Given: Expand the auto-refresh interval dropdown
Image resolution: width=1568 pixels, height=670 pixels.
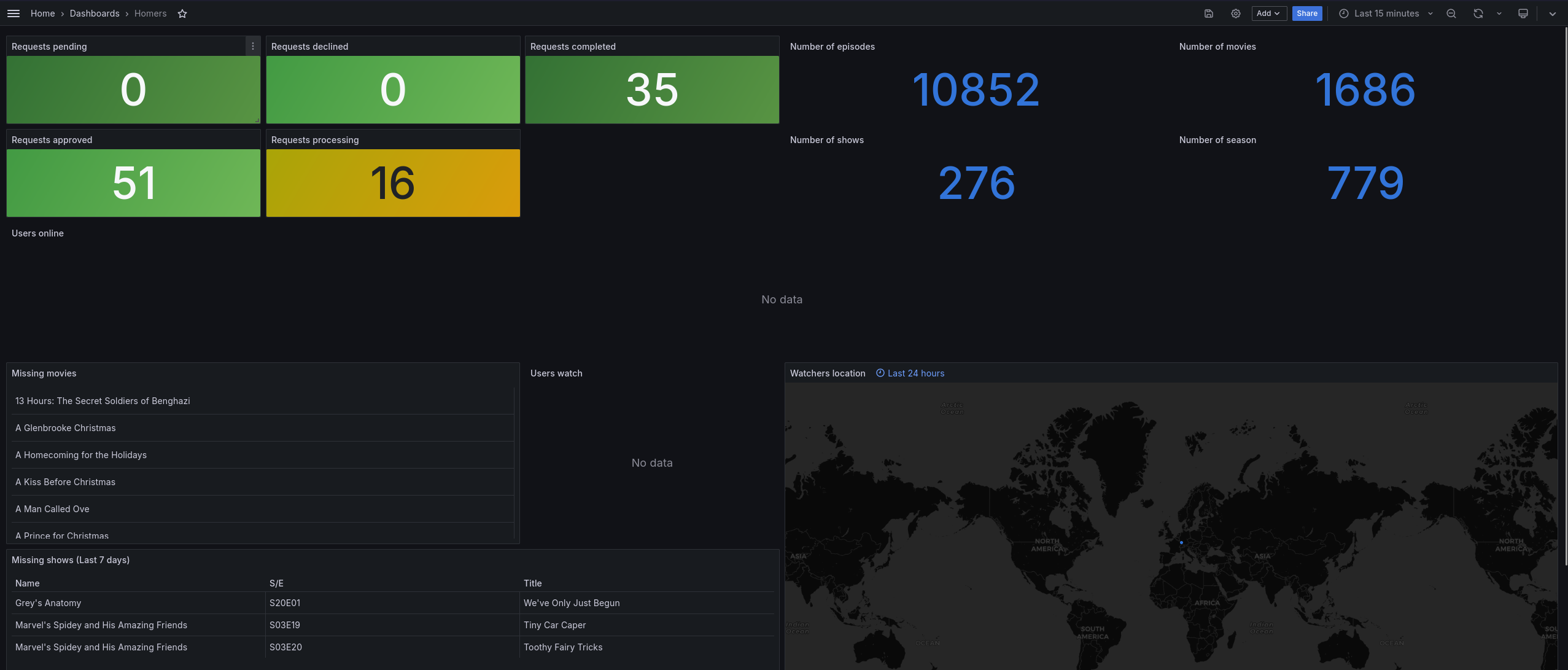Looking at the screenshot, I should 1499,14.
